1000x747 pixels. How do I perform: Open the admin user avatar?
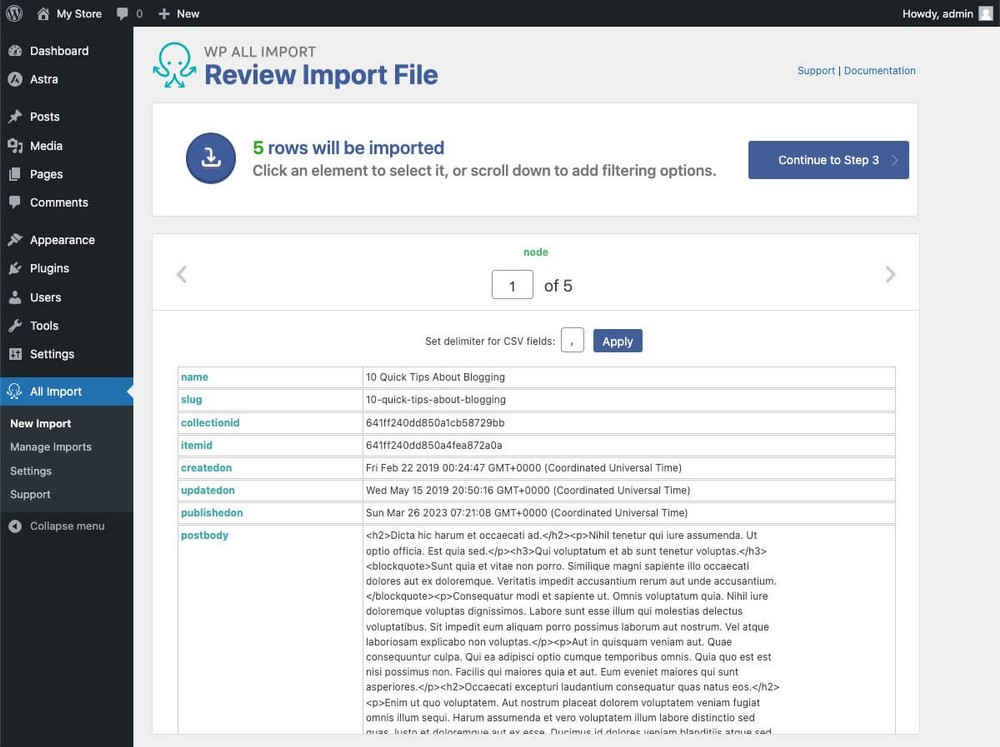[985, 13]
